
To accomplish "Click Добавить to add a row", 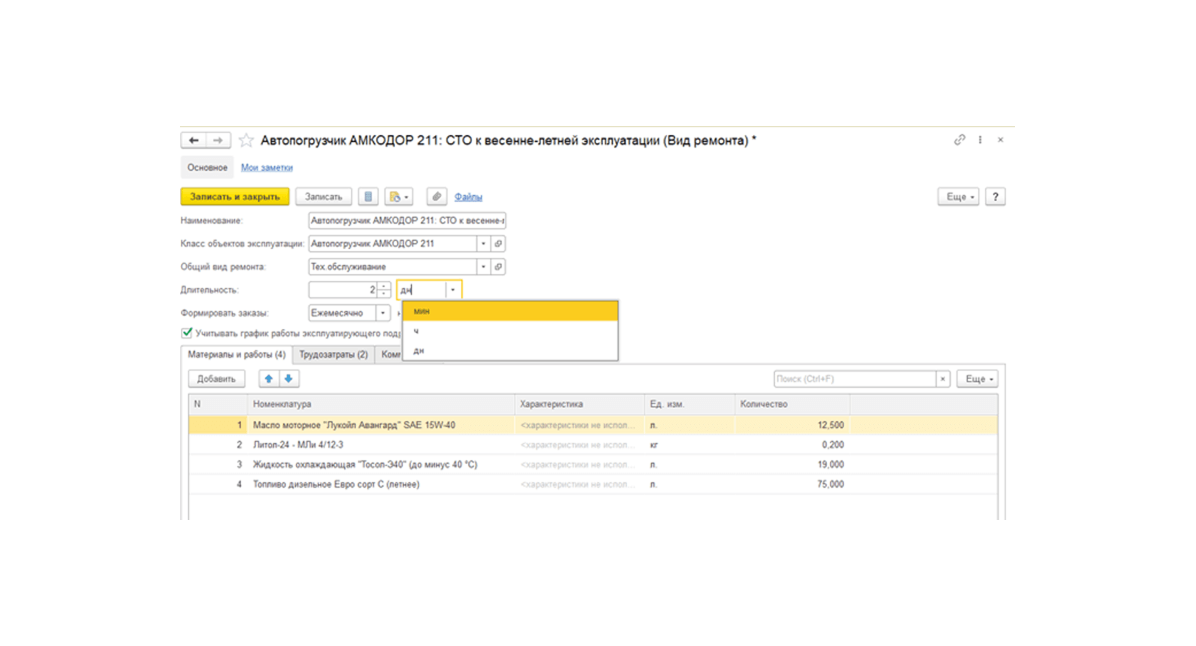I will (217, 379).
